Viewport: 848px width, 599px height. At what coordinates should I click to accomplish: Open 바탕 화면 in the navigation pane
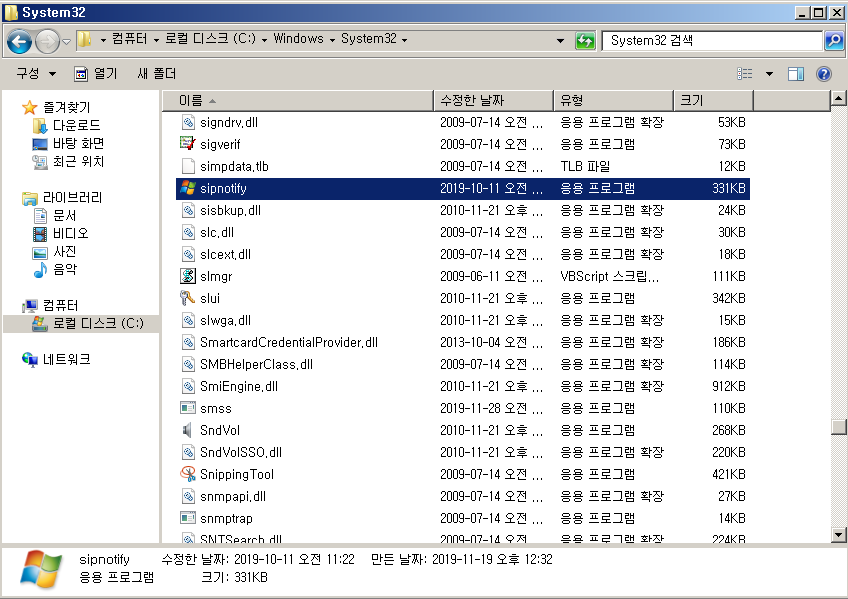(78, 143)
